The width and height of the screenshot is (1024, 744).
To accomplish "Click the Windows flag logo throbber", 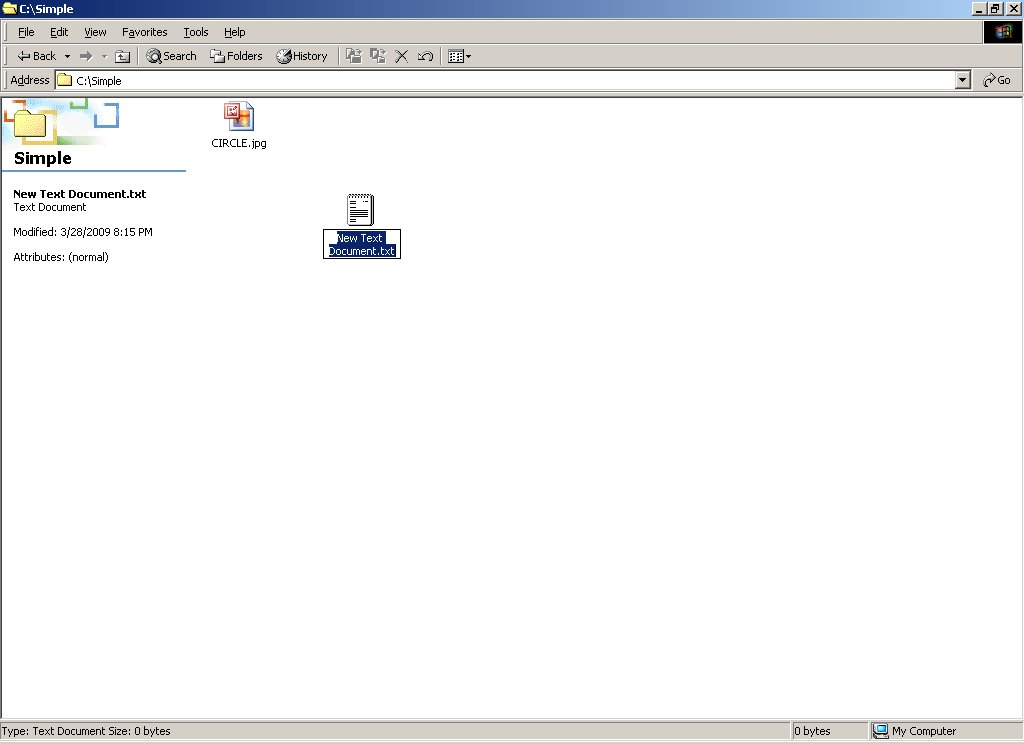I will click(1002, 32).
